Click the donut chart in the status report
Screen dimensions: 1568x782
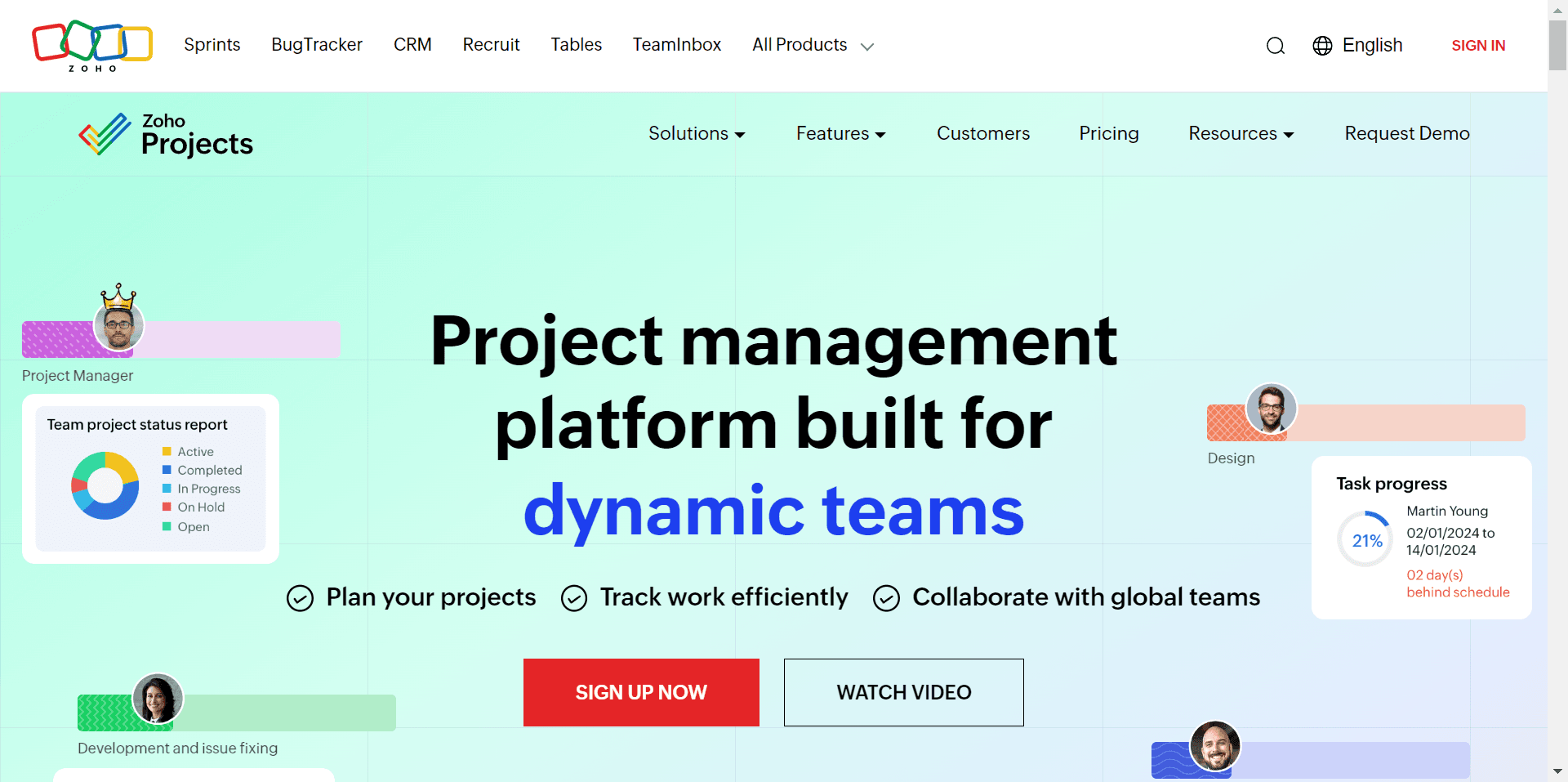coord(105,485)
